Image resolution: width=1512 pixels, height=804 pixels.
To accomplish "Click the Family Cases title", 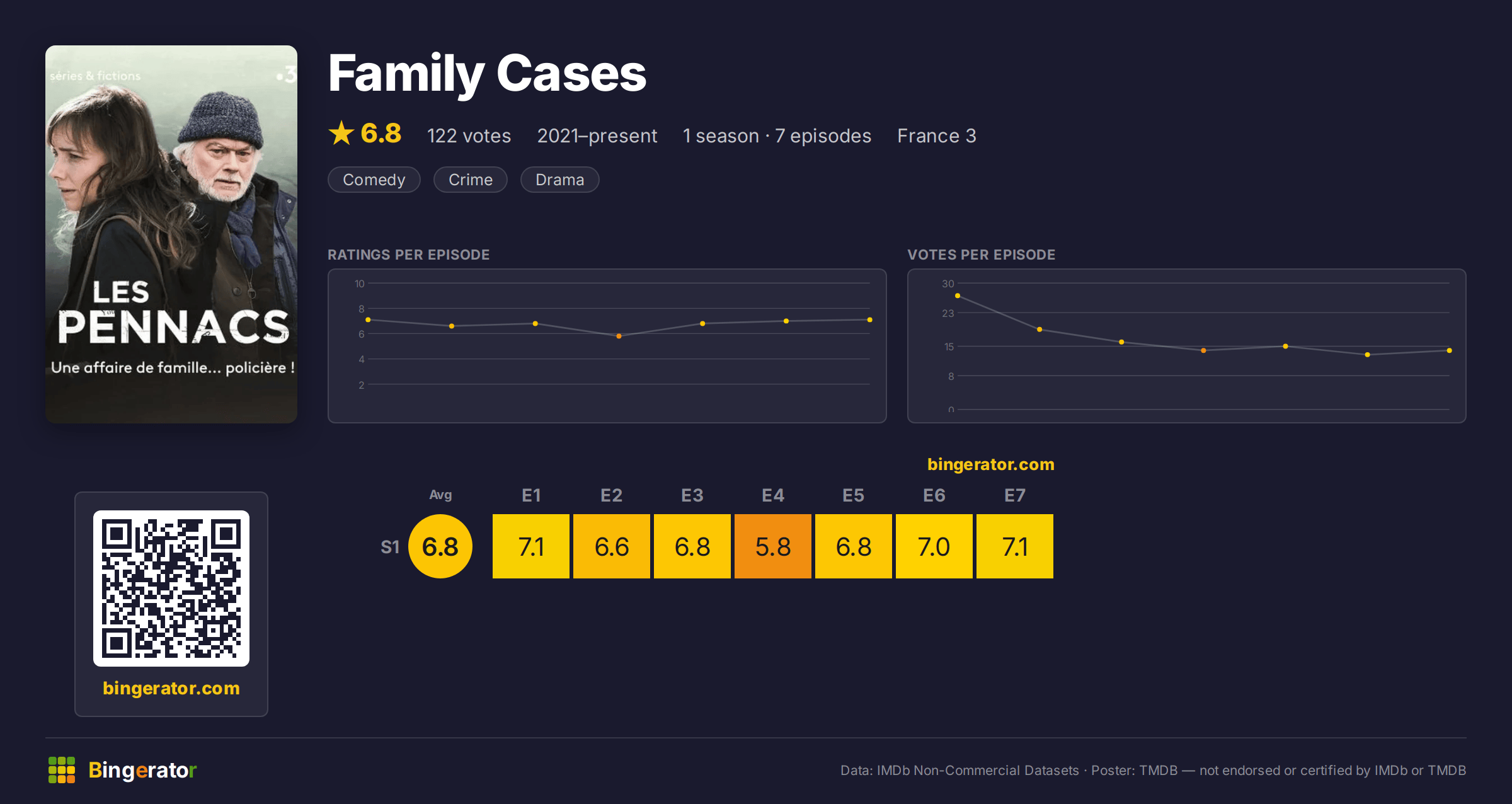I will coord(487,73).
